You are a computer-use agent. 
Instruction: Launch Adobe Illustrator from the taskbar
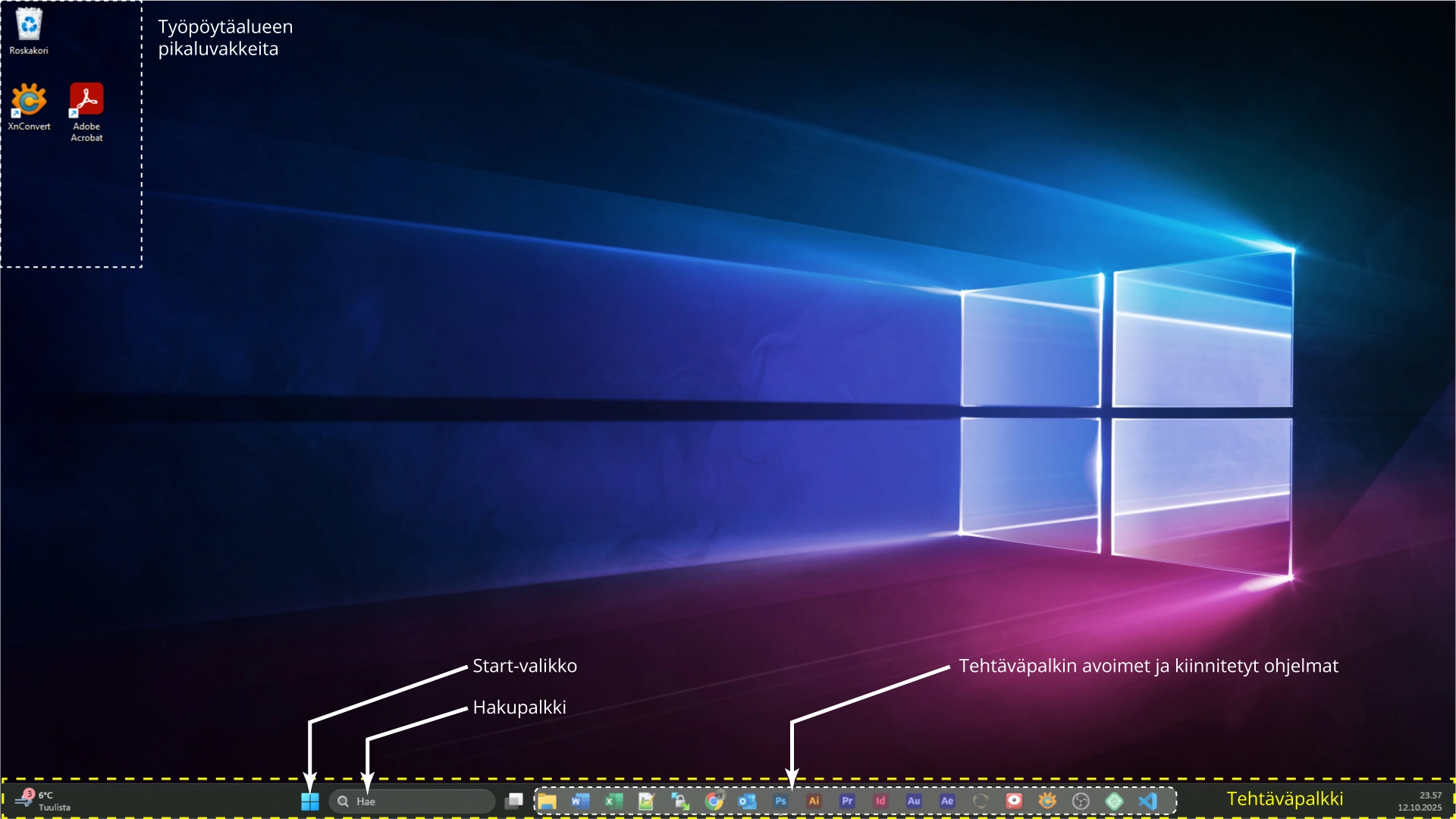tap(814, 801)
